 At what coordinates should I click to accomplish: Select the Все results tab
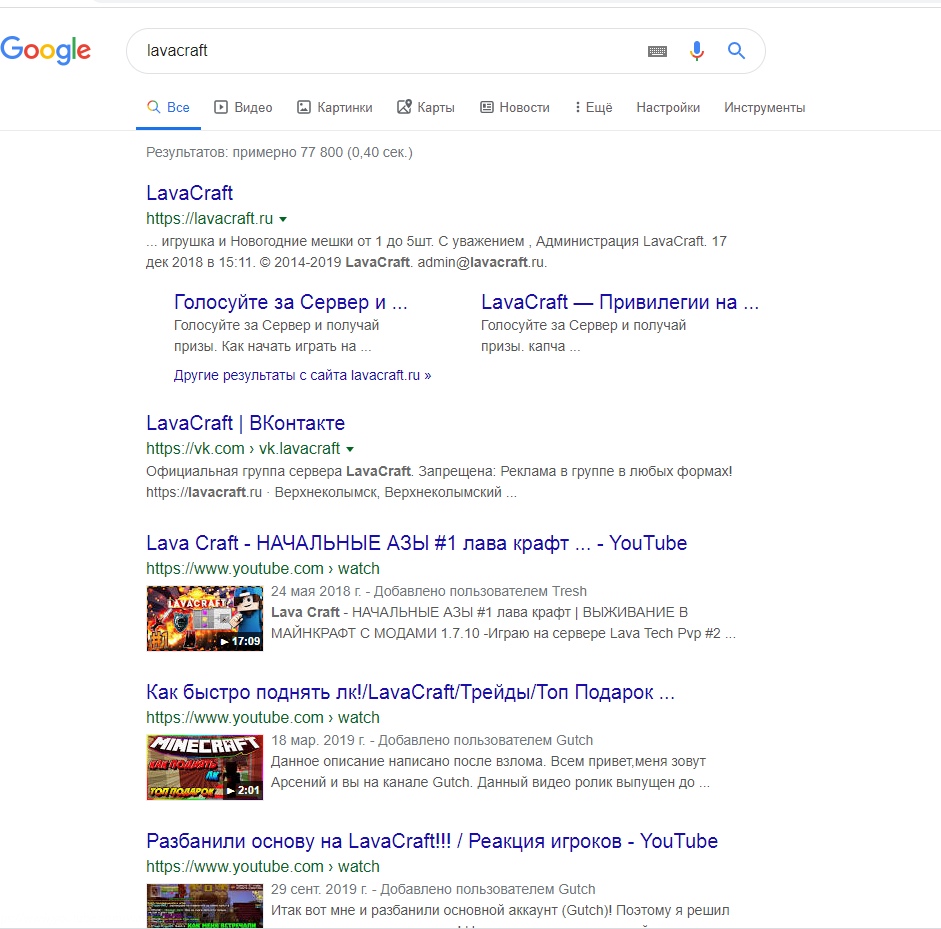click(x=169, y=107)
